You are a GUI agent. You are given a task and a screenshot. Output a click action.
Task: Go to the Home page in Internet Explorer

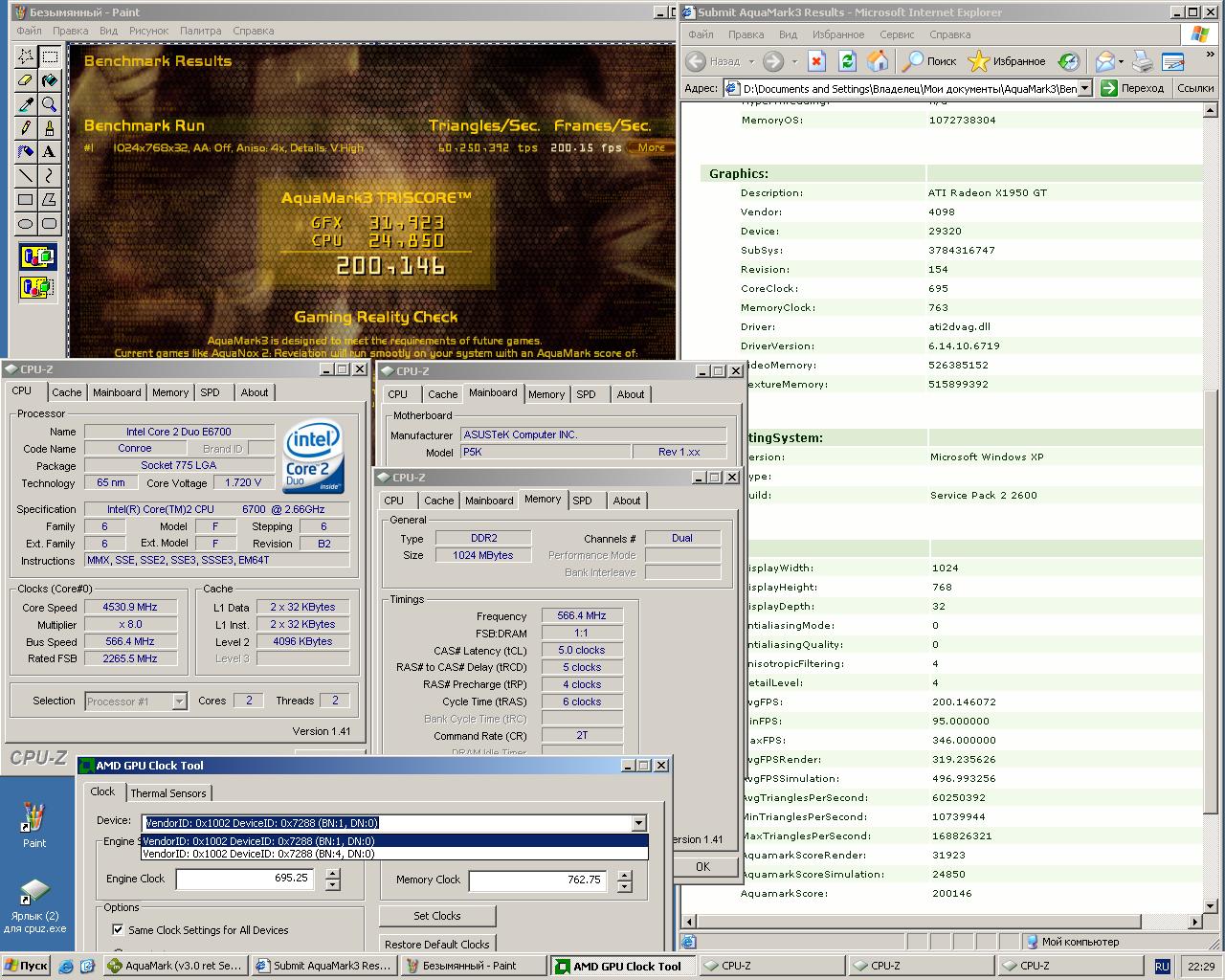click(878, 61)
